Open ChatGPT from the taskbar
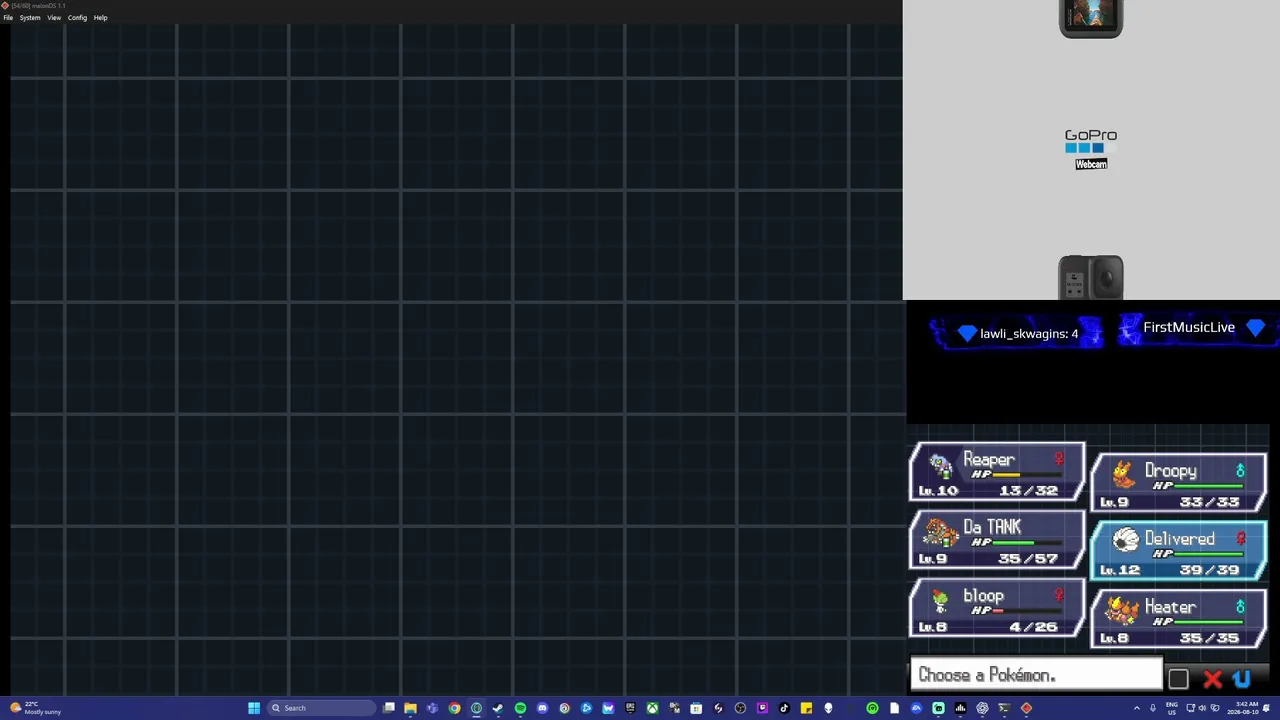1280x720 pixels. [x=982, y=708]
